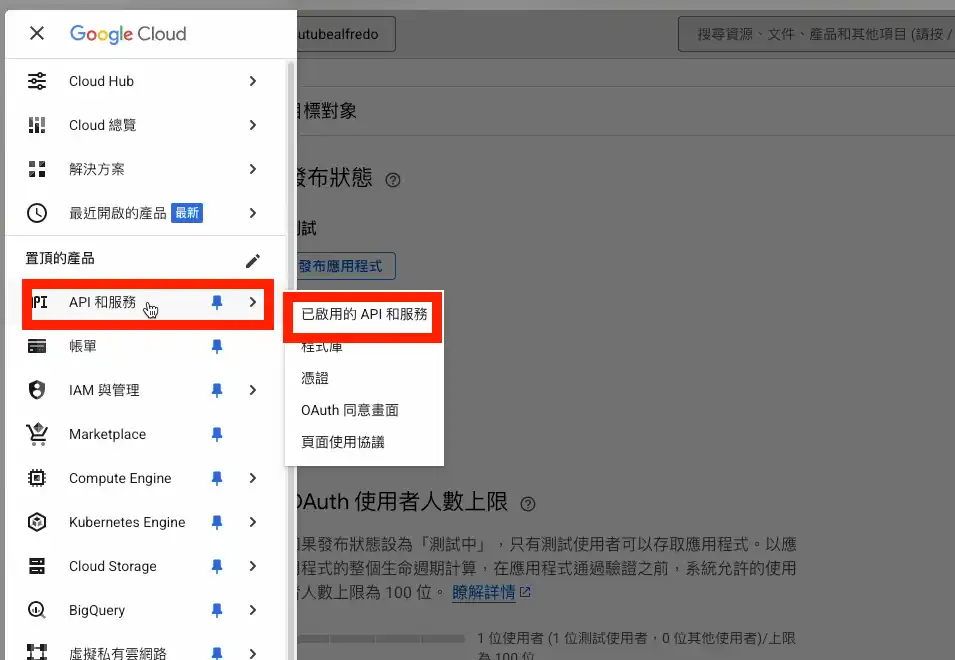Screen dimensions: 955x660
Task: Expand the Cloud Hub submenu chevron
Action: [x=253, y=81]
